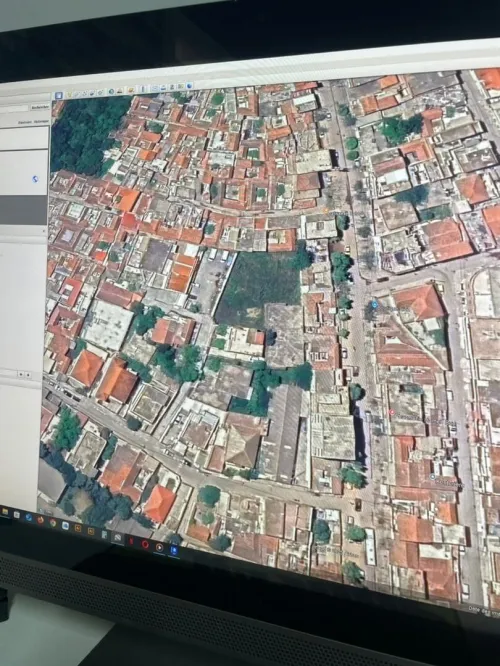Select the Add Path tool

click(x=84, y=93)
